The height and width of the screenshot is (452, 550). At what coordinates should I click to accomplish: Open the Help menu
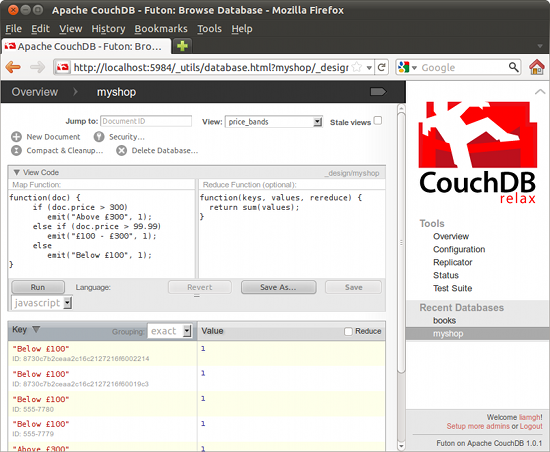coord(242,28)
